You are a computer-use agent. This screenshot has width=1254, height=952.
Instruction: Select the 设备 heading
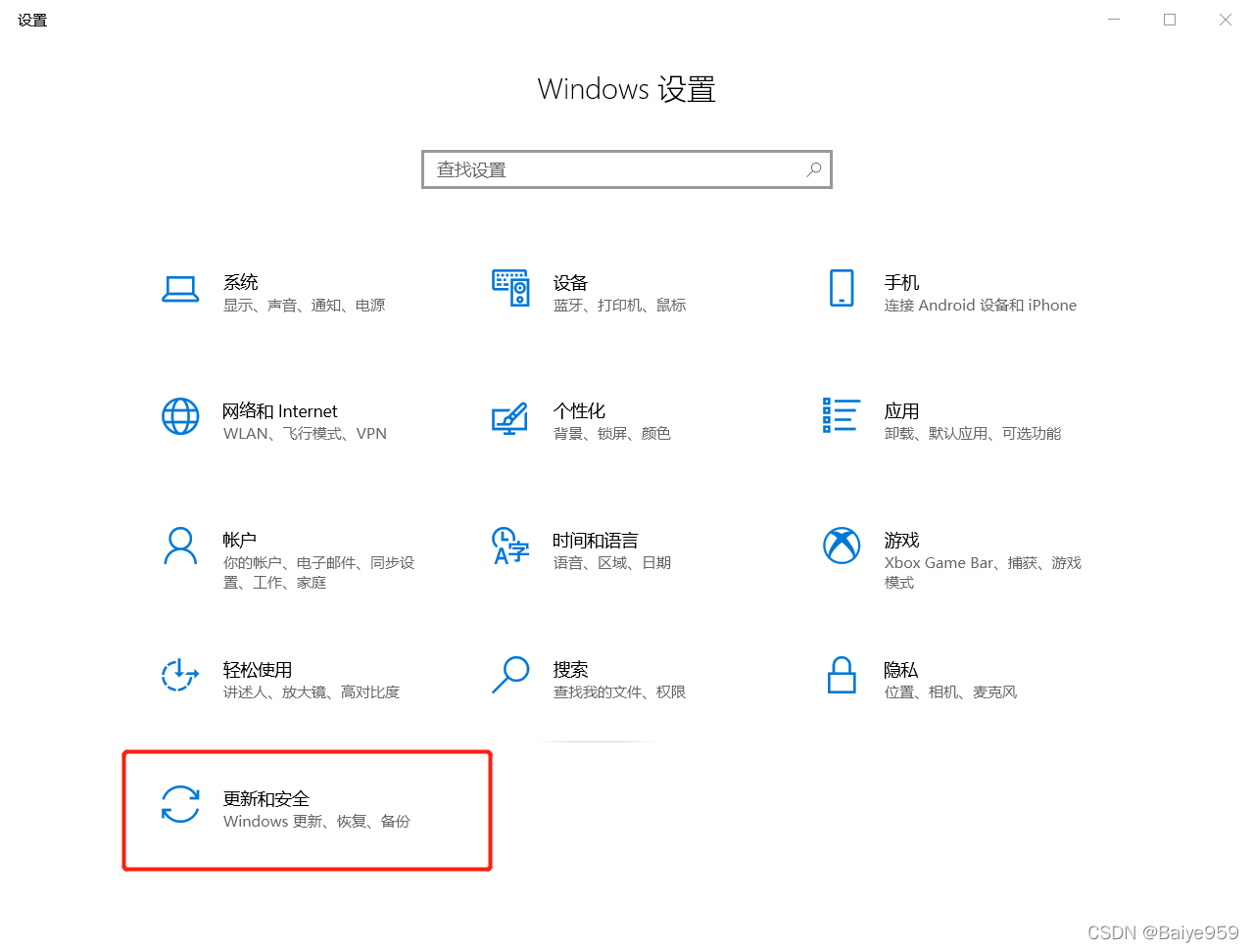(x=570, y=283)
